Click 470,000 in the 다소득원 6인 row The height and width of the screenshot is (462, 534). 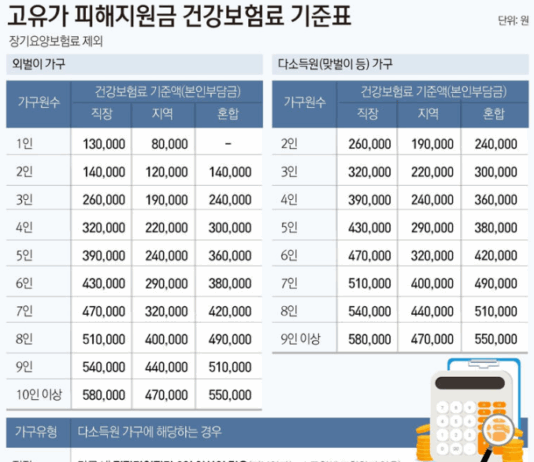(370, 256)
